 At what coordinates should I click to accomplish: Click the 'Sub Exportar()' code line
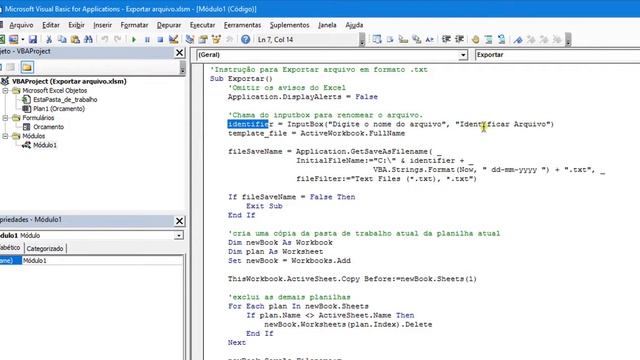(241, 79)
